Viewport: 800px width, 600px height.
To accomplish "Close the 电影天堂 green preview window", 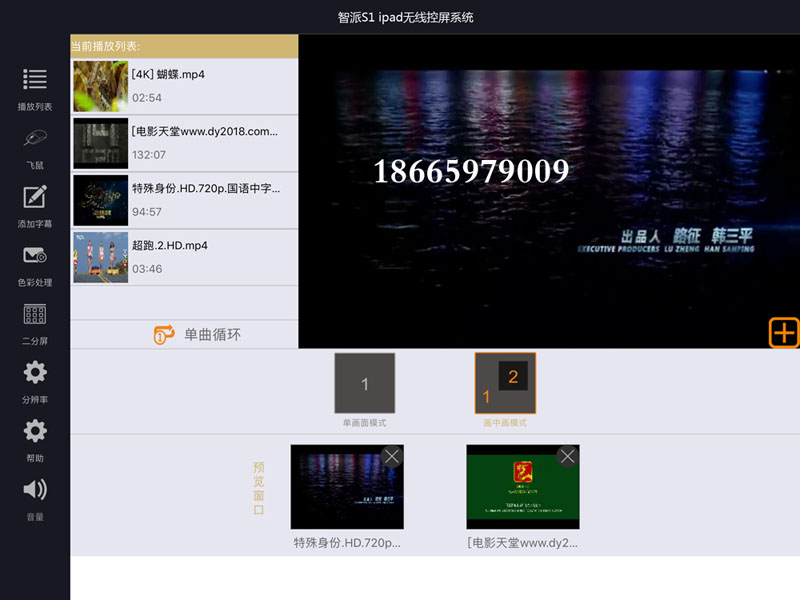I will (x=568, y=457).
